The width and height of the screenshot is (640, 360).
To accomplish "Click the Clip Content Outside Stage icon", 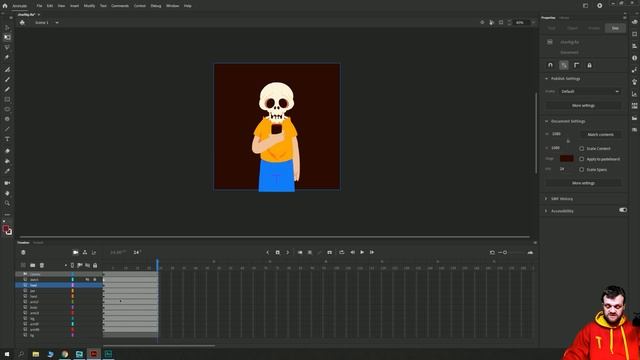I will click(501, 22).
